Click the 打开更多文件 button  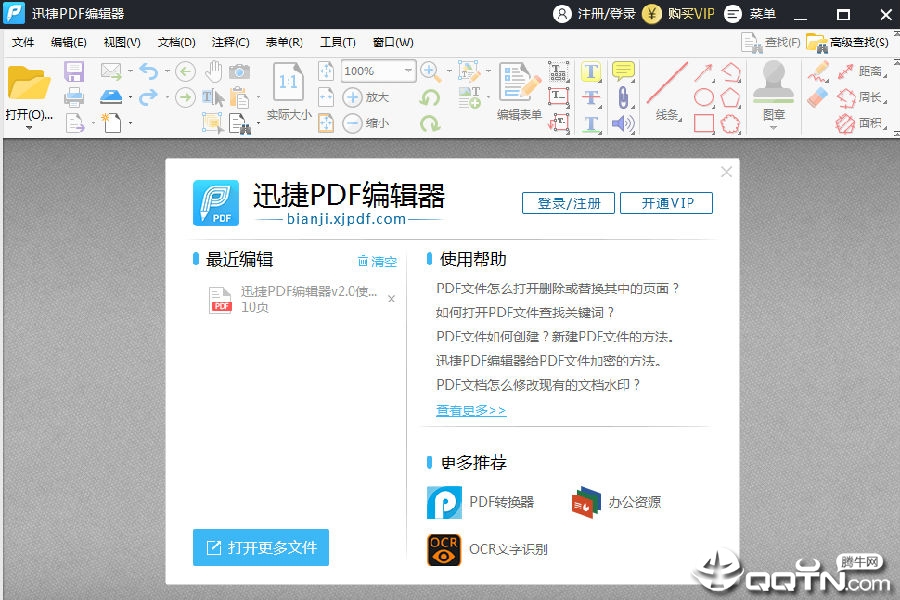(x=260, y=548)
